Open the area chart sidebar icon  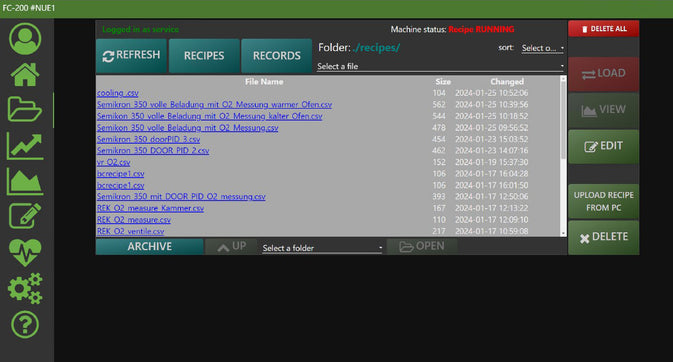tap(25, 181)
